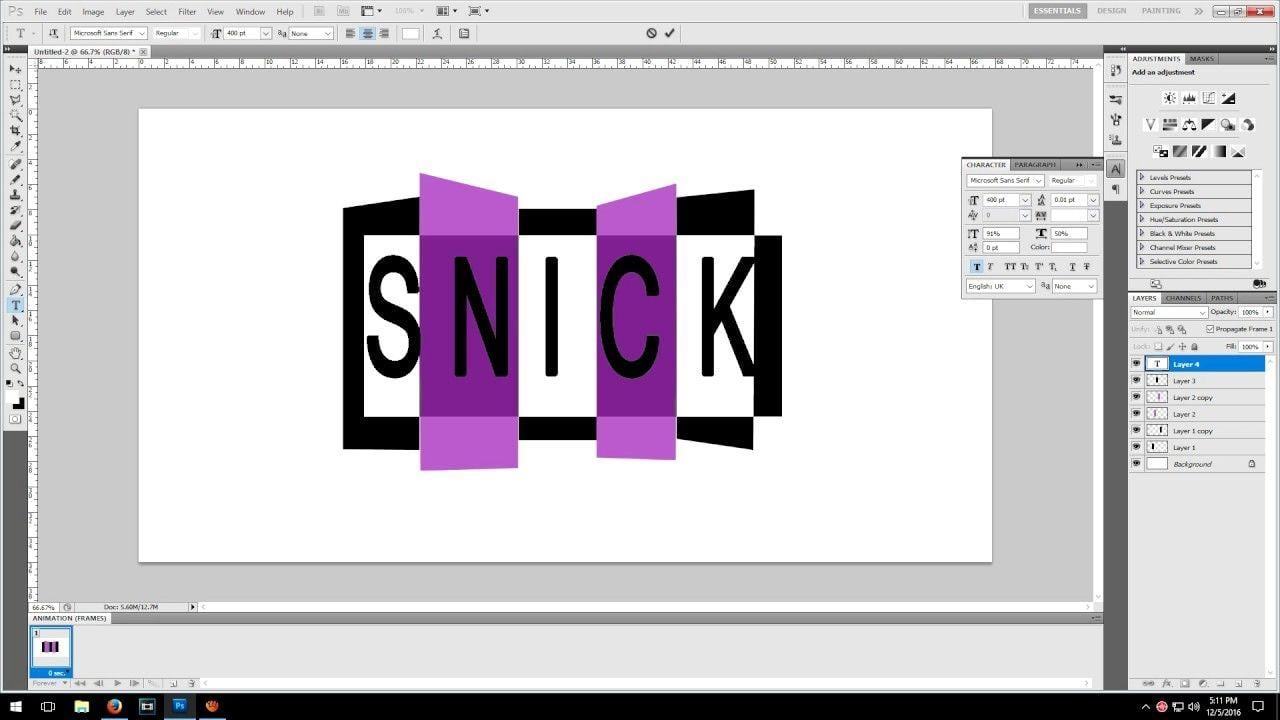This screenshot has height=720, width=1280.
Task: Switch to the Essentials workspace
Action: 1057,11
